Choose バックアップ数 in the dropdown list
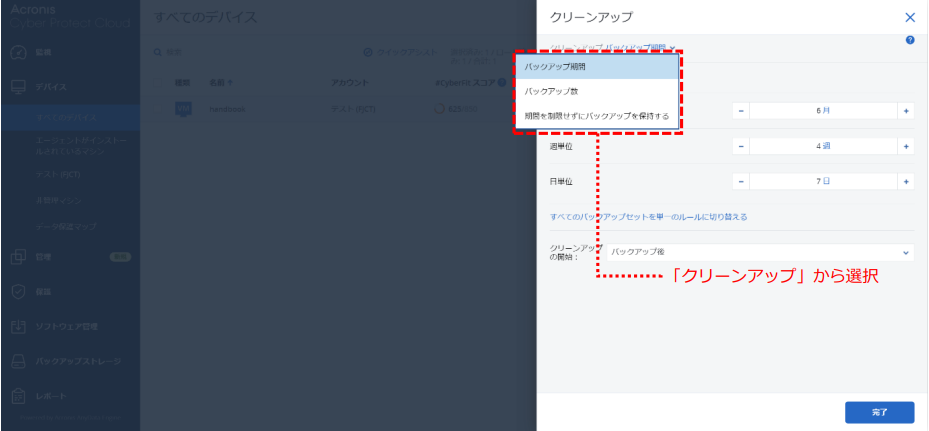 (597, 91)
